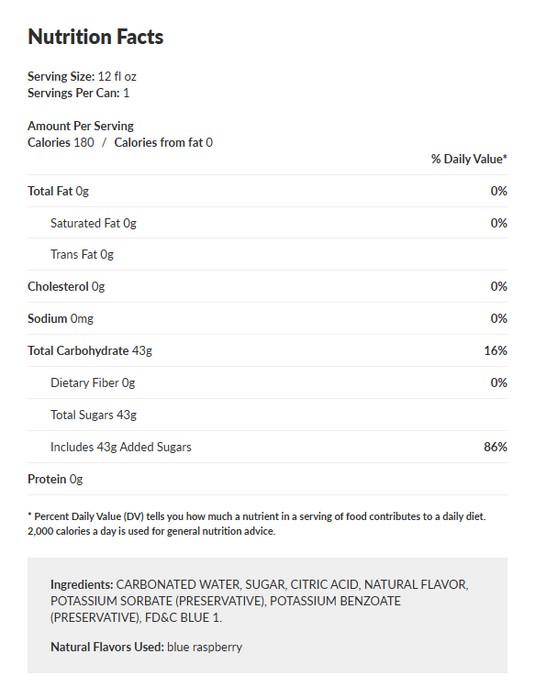The image size is (535, 698).
Task: Click the Amount Per Serving label
Action: (x=81, y=126)
